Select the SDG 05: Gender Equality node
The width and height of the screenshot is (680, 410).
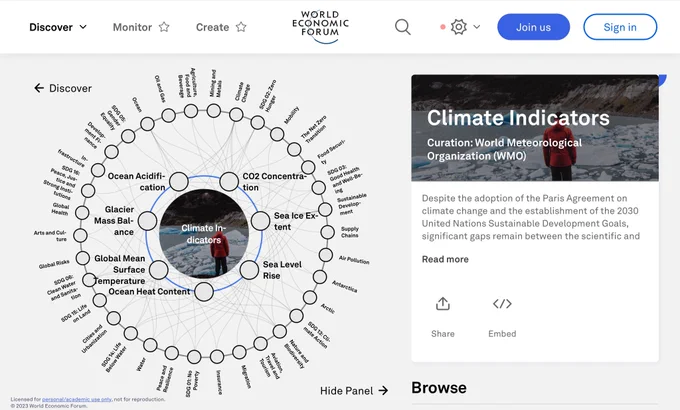(x=128, y=136)
